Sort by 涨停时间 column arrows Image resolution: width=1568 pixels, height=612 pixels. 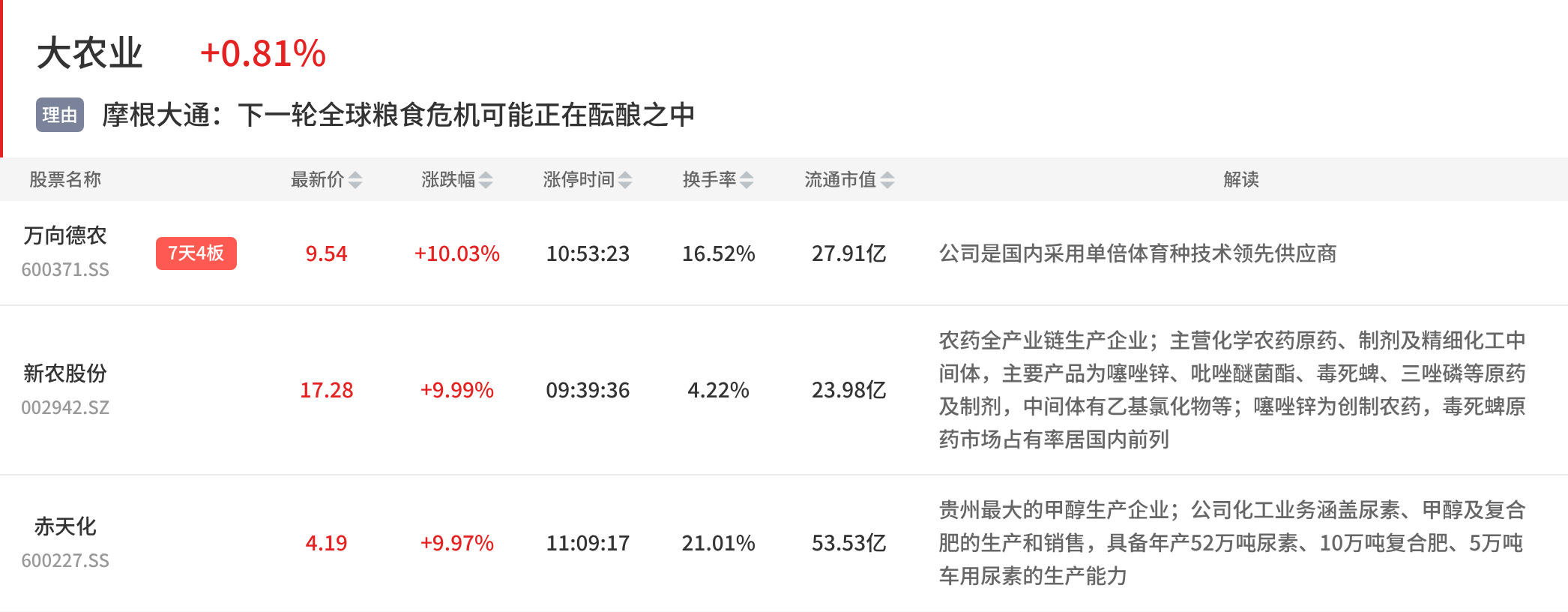[625, 180]
